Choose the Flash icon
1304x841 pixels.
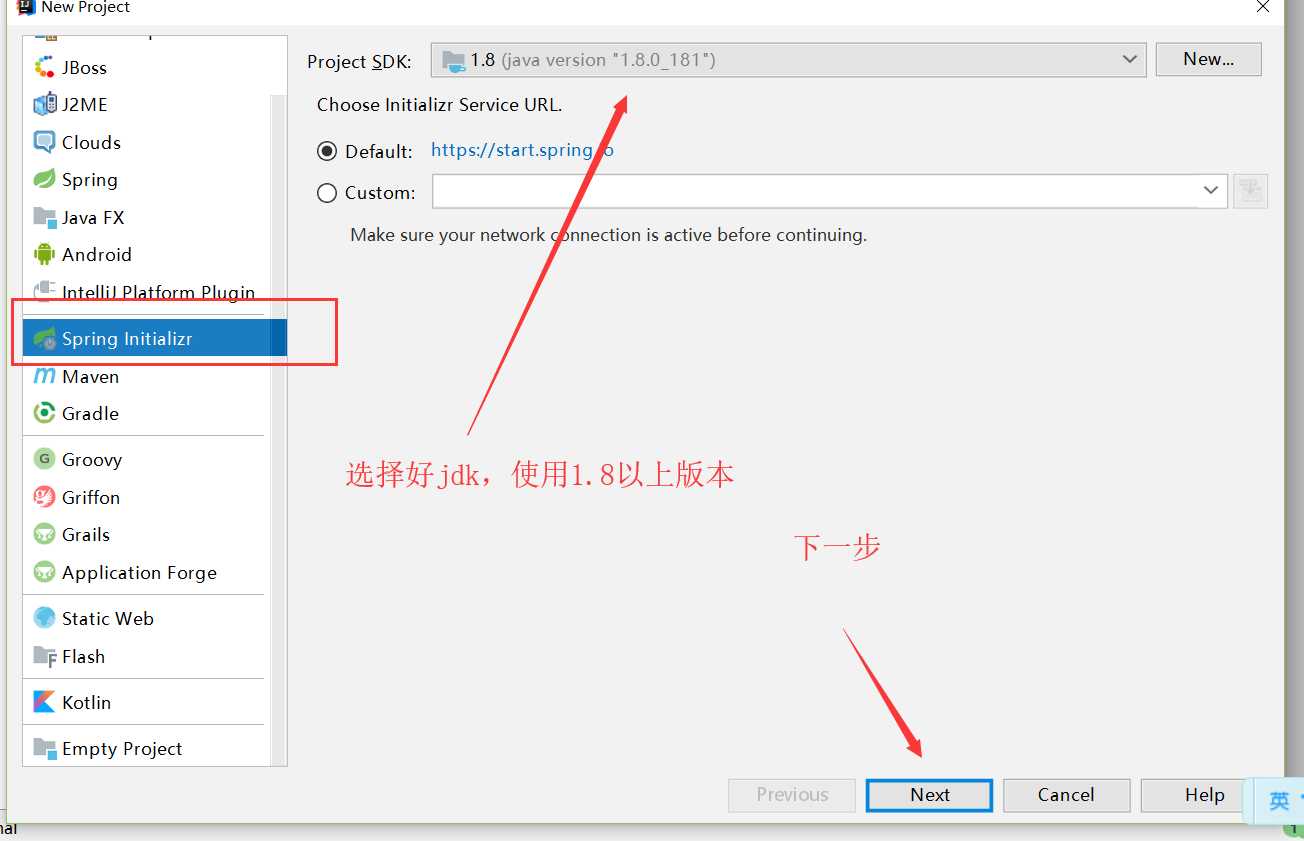(44, 656)
